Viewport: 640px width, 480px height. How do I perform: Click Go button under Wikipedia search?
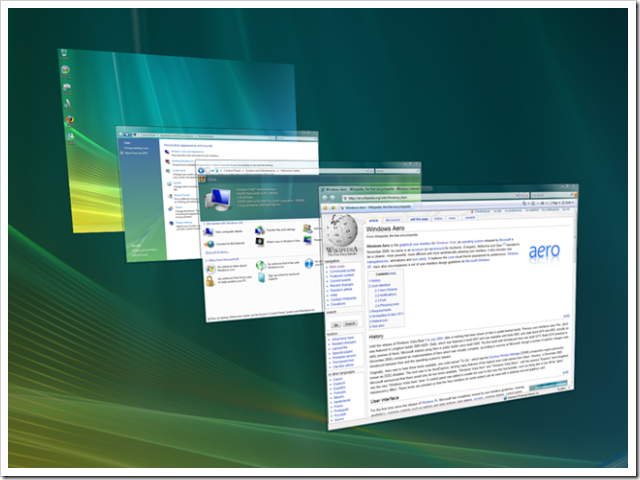tap(336, 325)
